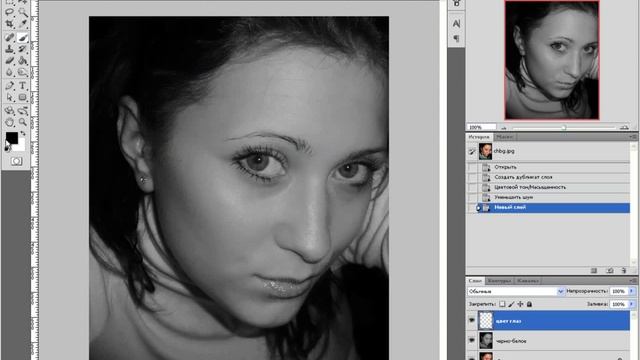Open fill slider dropdown arrow
The height and width of the screenshot is (360, 640).
tap(632, 304)
